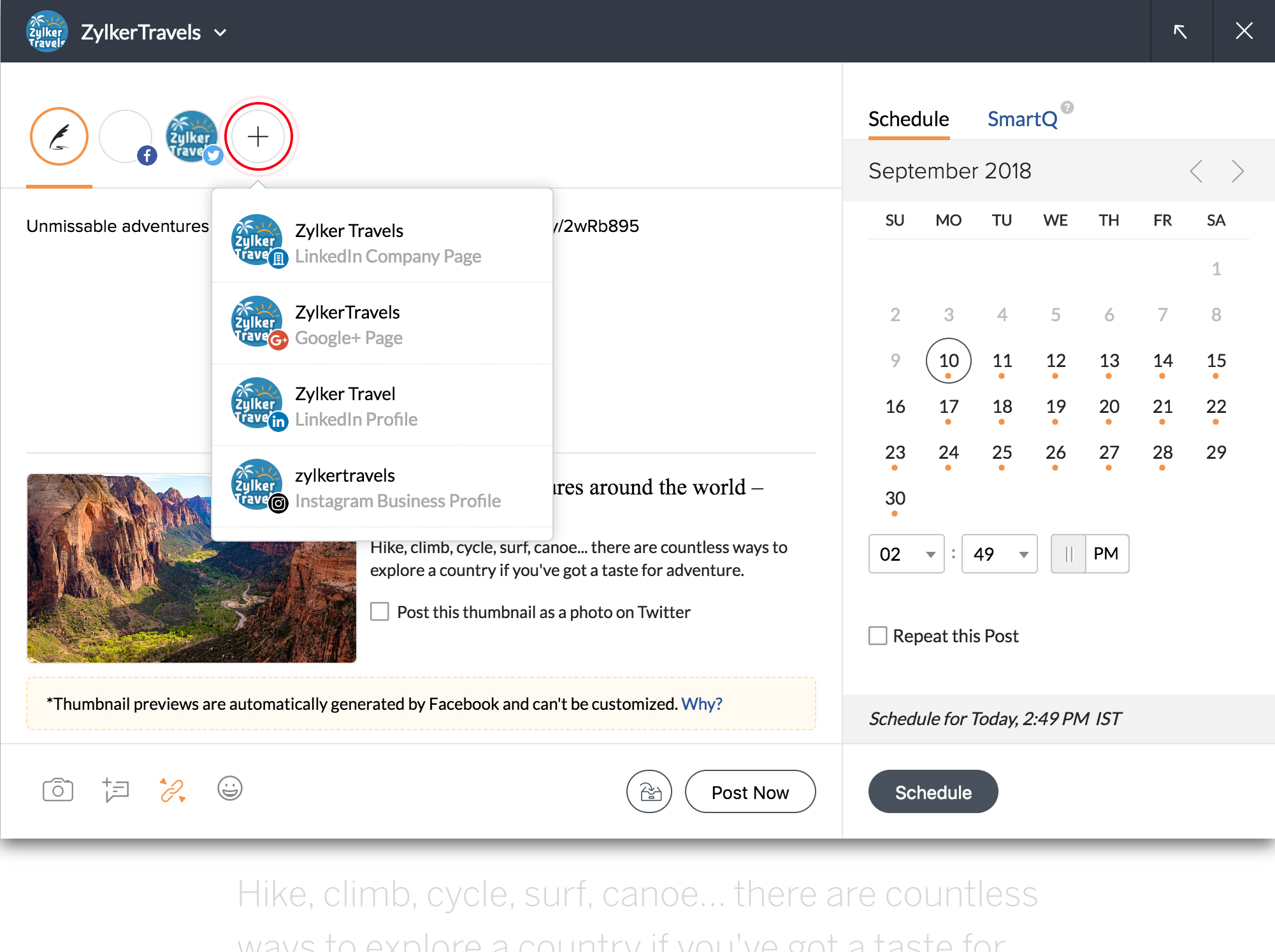This screenshot has height=952, width=1275.
Task: Select the Facebook channel avatar
Action: pos(126,136)
